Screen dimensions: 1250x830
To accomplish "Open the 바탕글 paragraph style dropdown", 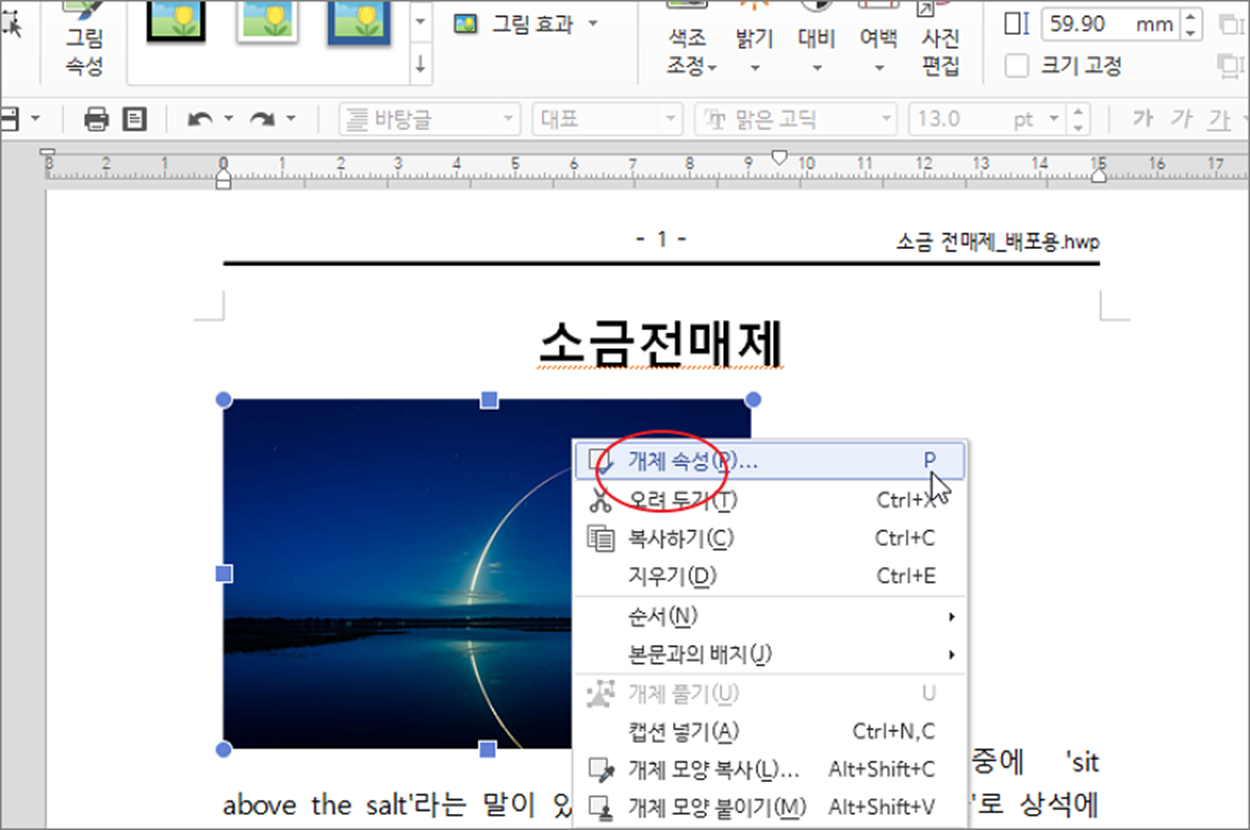I will point(429,120).
